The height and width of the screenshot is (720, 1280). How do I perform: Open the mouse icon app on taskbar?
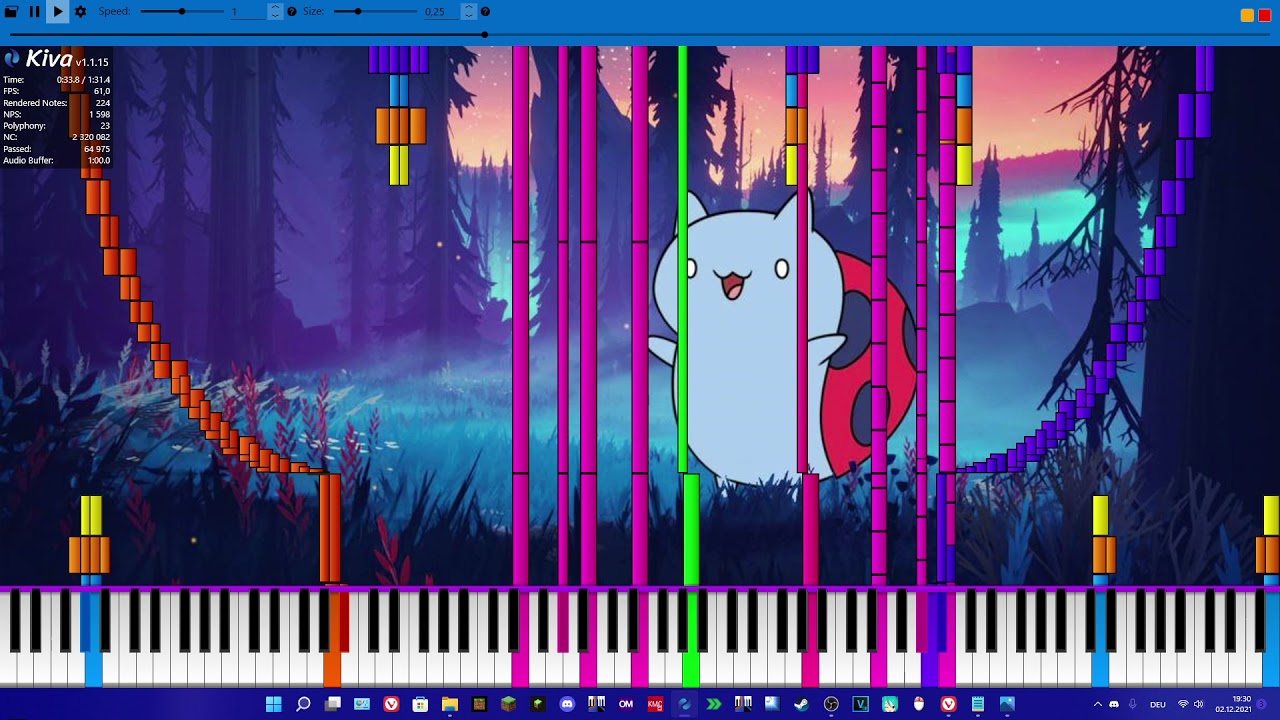tap(919, 704)
